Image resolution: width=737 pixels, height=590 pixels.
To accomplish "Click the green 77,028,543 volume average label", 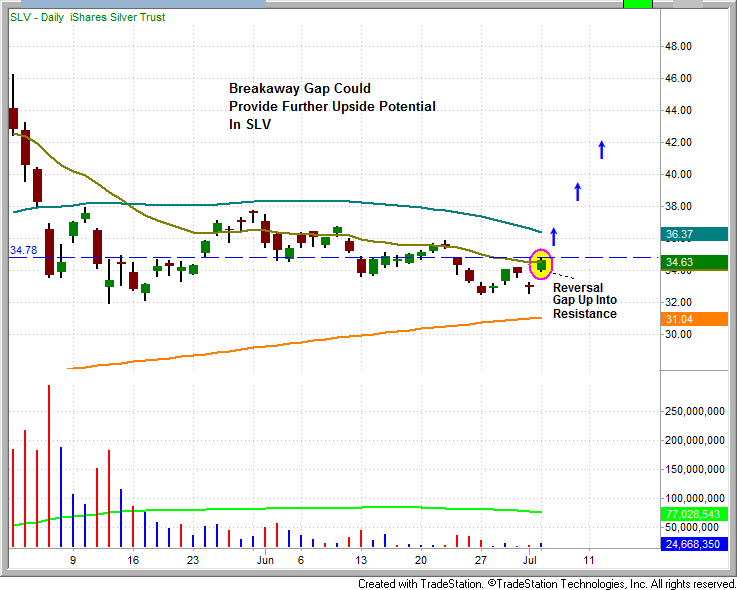I will tap(692, 513).
